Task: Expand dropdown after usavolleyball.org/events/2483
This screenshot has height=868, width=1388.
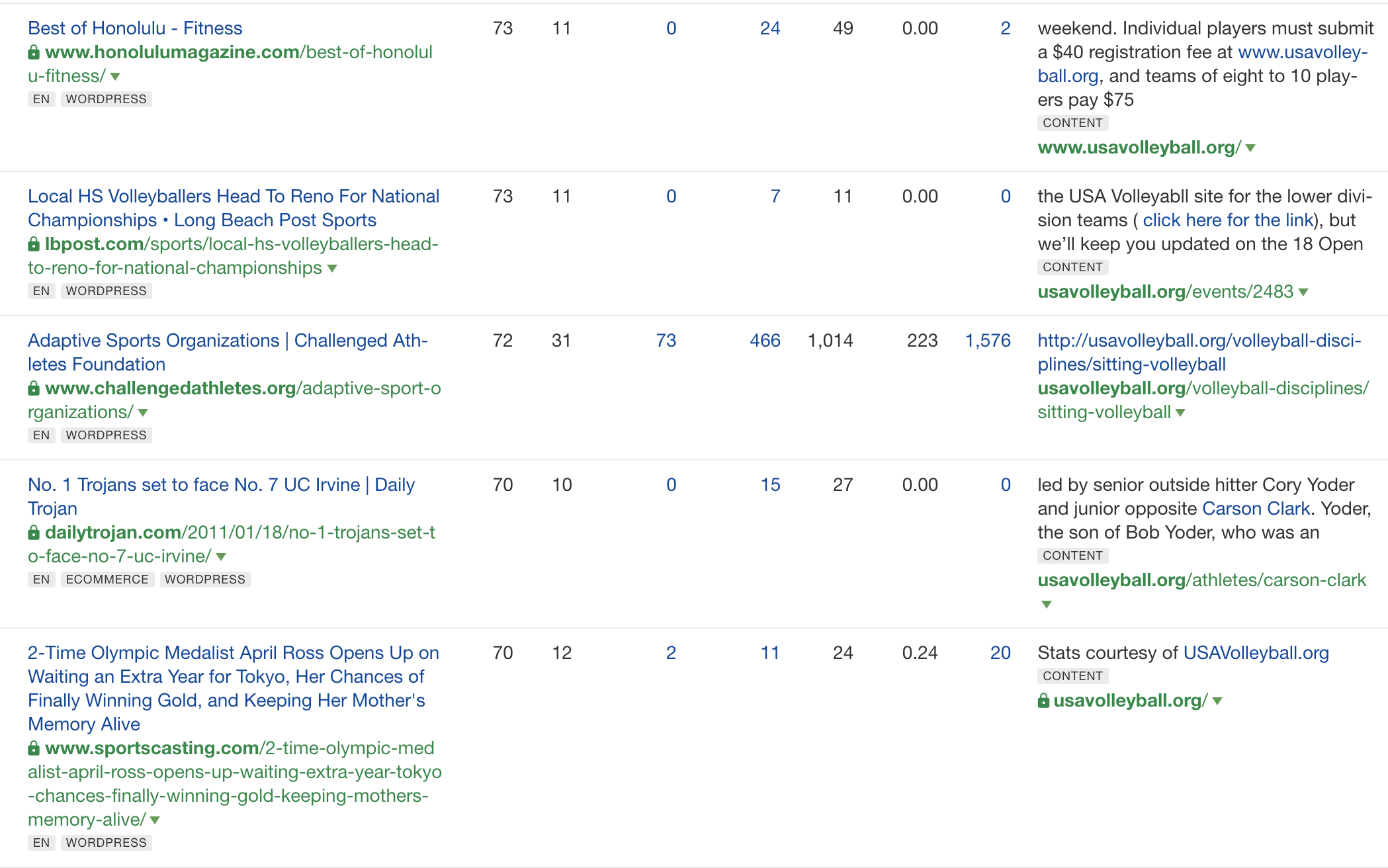Action: (1303, 292)
